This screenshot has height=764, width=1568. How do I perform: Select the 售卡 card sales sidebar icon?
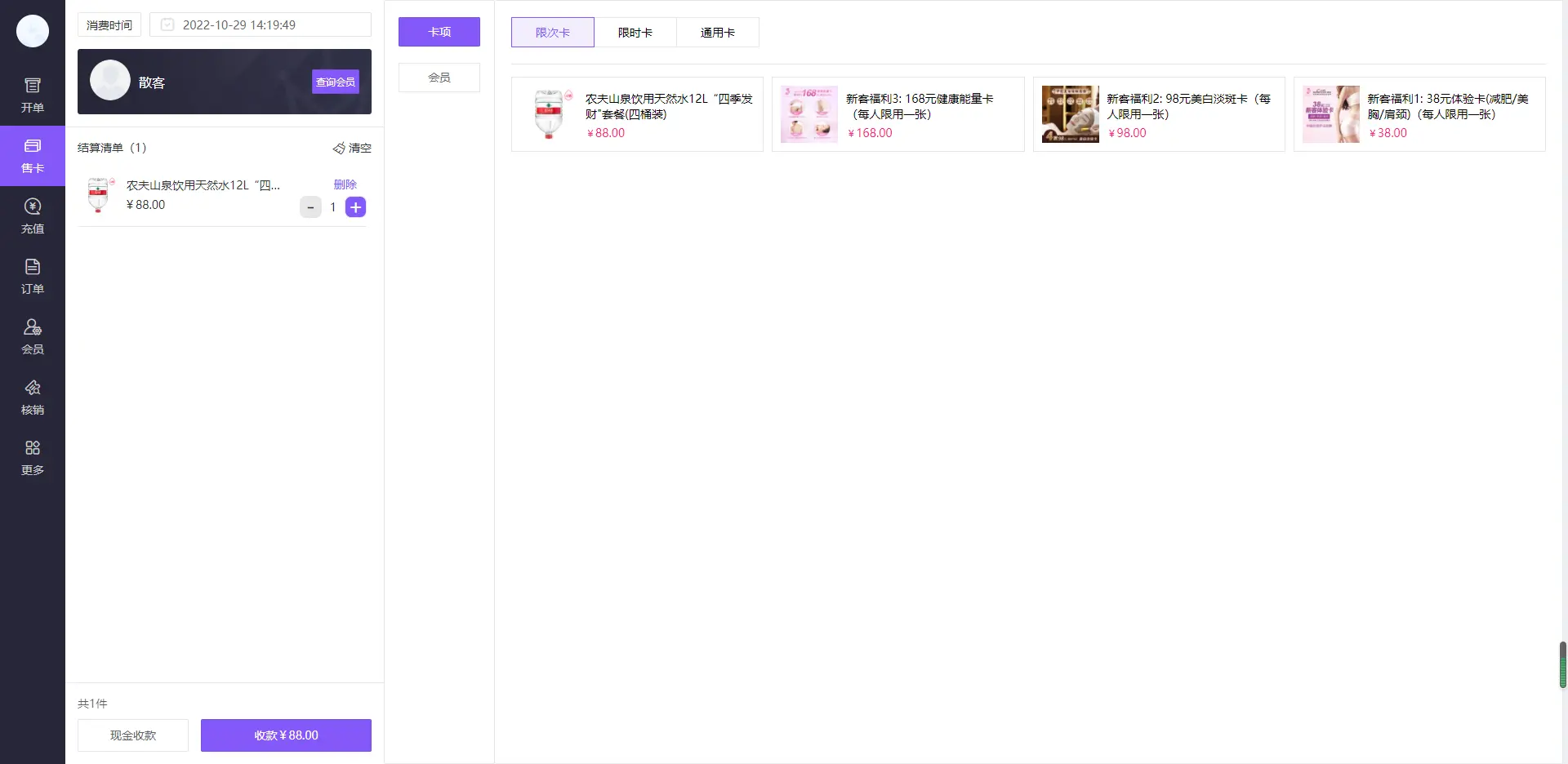pos(33,156)
